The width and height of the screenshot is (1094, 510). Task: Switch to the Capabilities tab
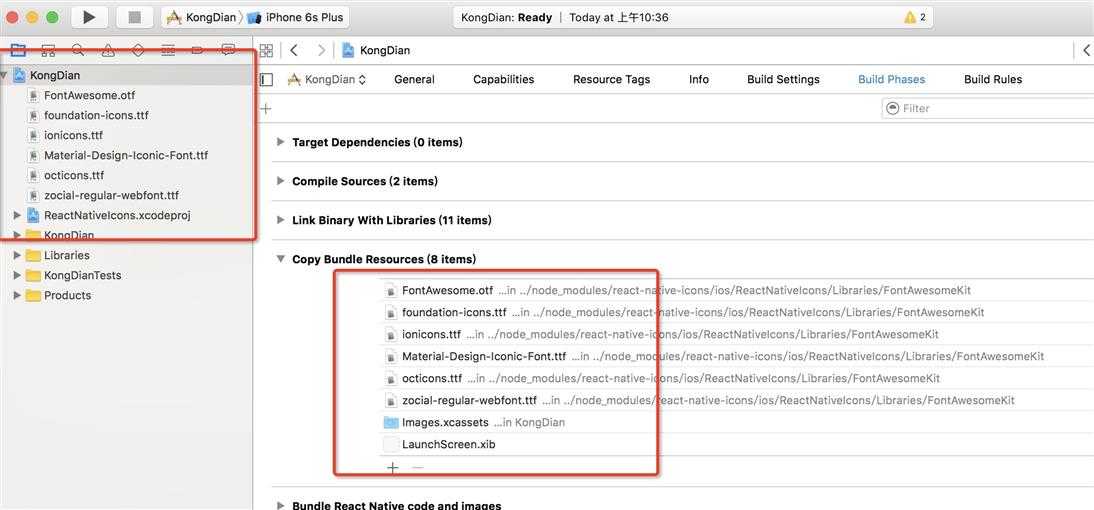[x=504, y=80]
